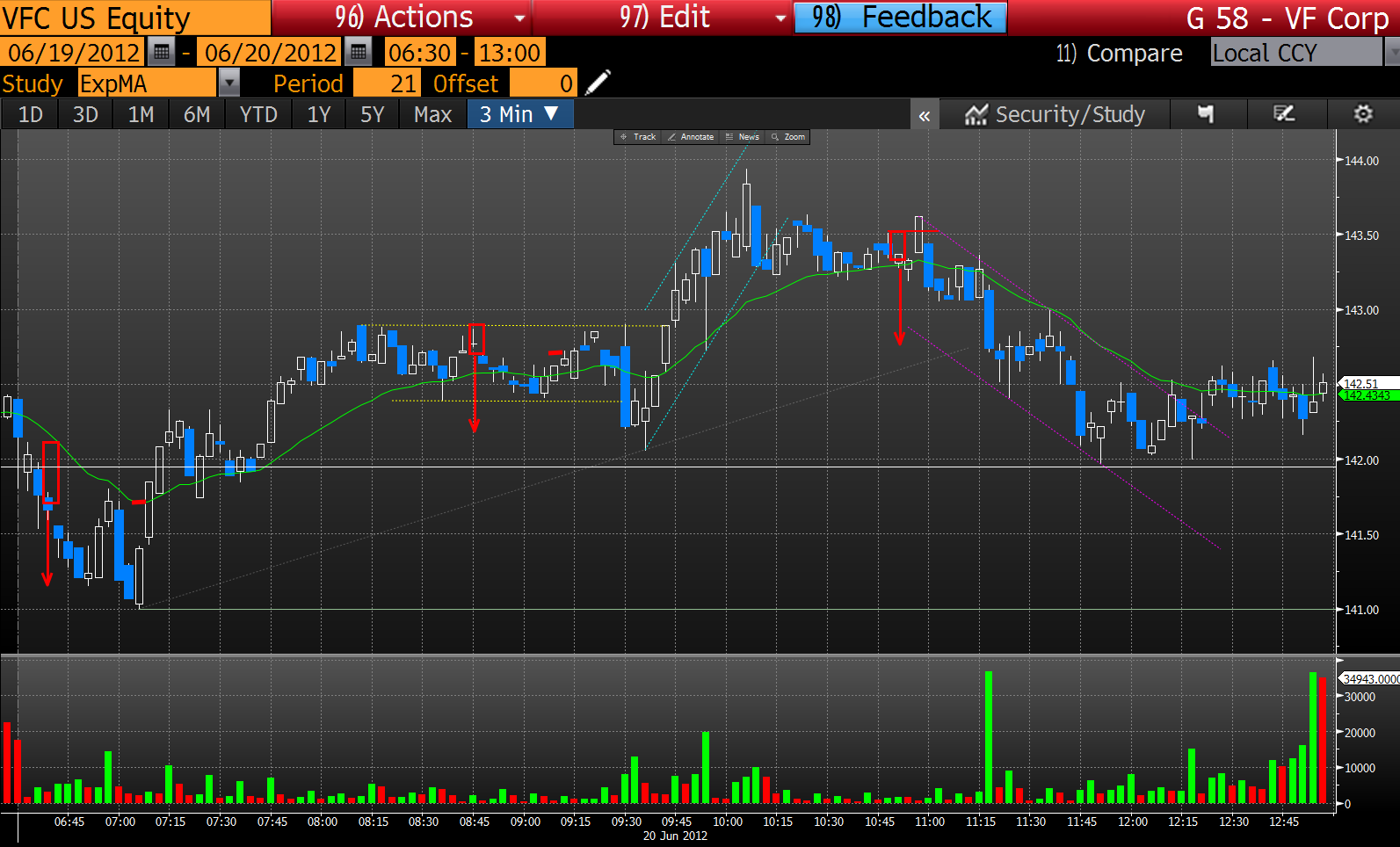Click the Feedback button

(x=901, y=18)
